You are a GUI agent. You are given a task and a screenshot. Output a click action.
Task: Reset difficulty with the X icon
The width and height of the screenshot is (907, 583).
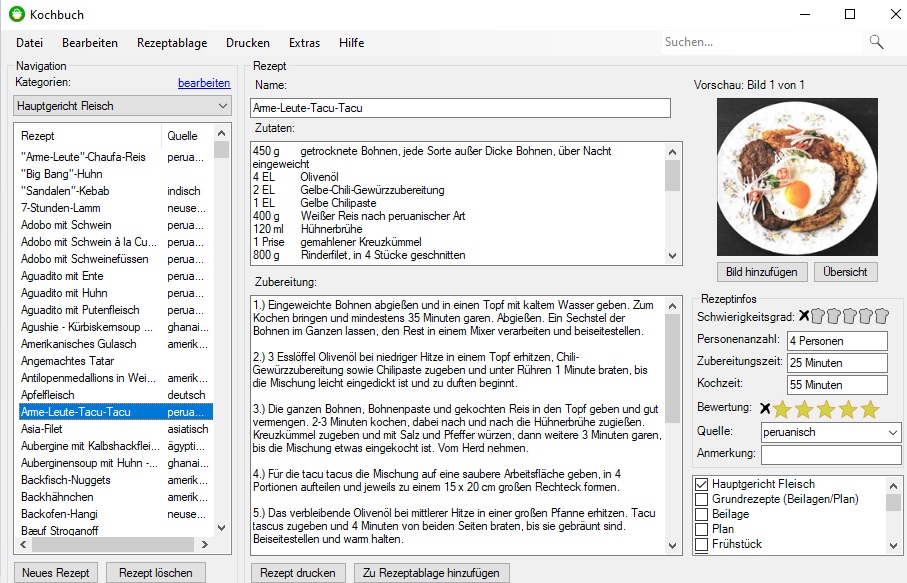[x=803, y=316]
